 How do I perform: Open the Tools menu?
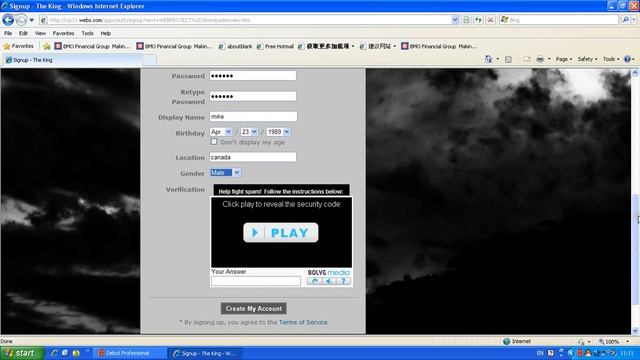click(x=87, y=33)
